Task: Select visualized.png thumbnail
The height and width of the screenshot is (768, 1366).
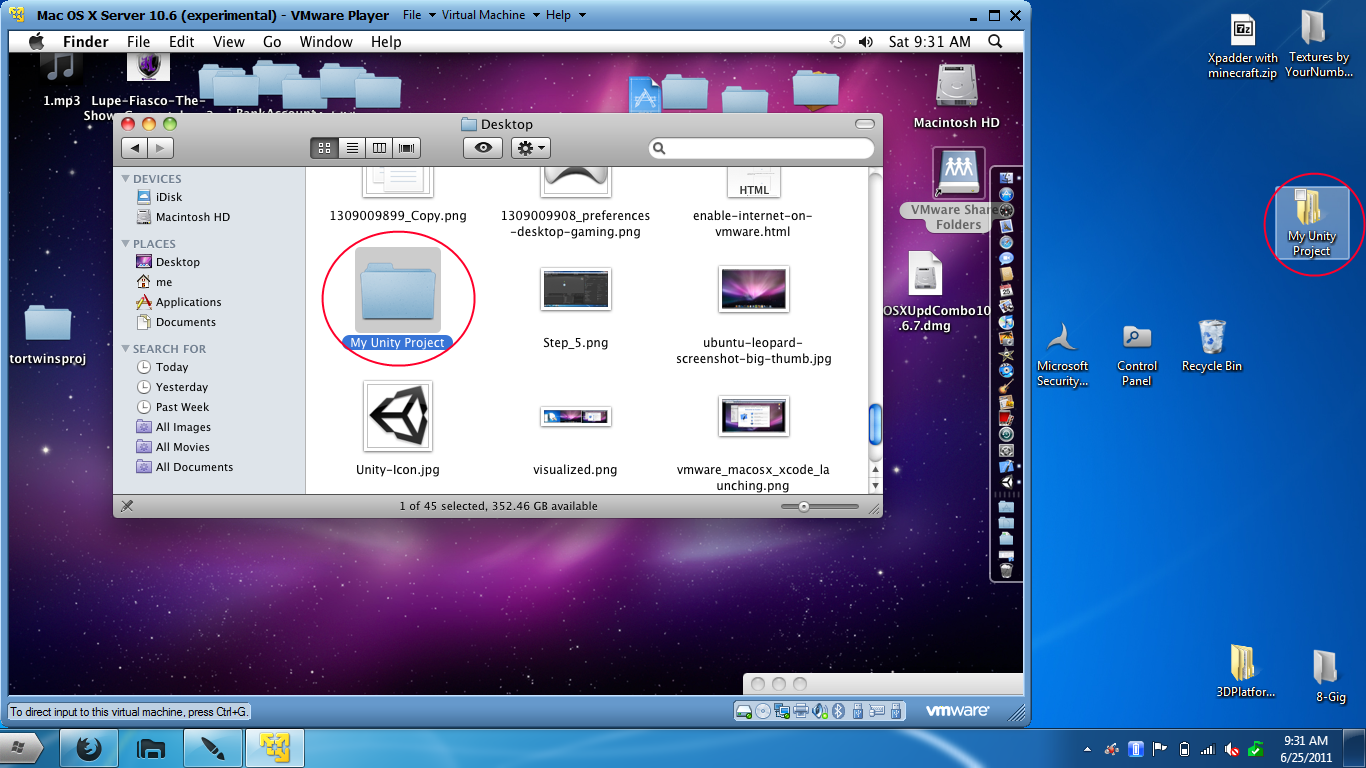Action: (576, 416)
